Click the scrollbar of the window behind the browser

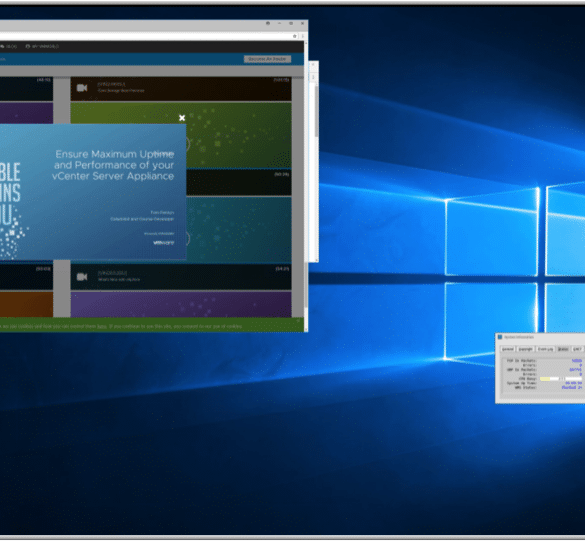pyautogui.click(x=316, y=112)
